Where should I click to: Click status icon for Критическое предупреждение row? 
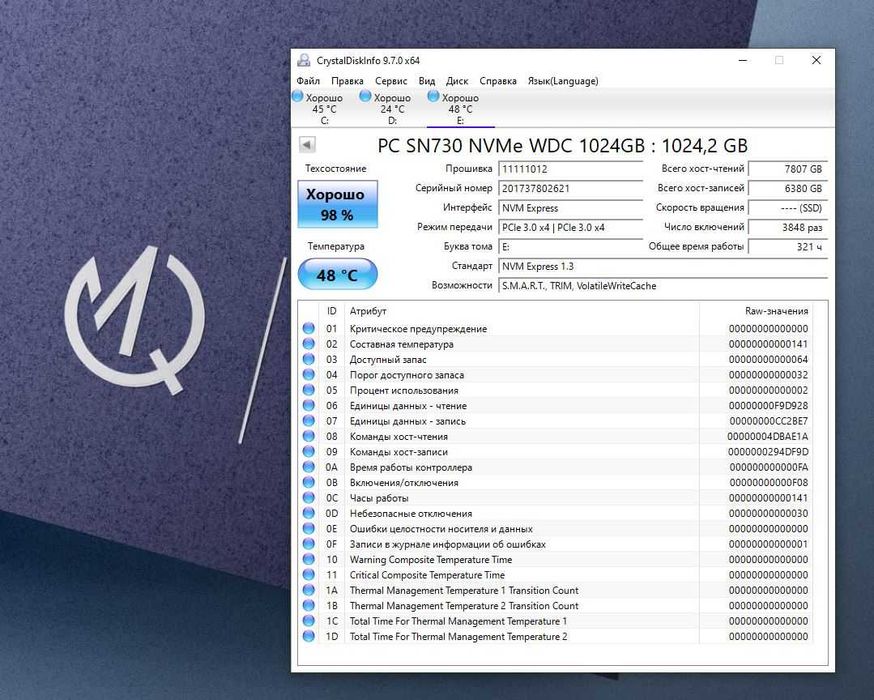[308, 328]
